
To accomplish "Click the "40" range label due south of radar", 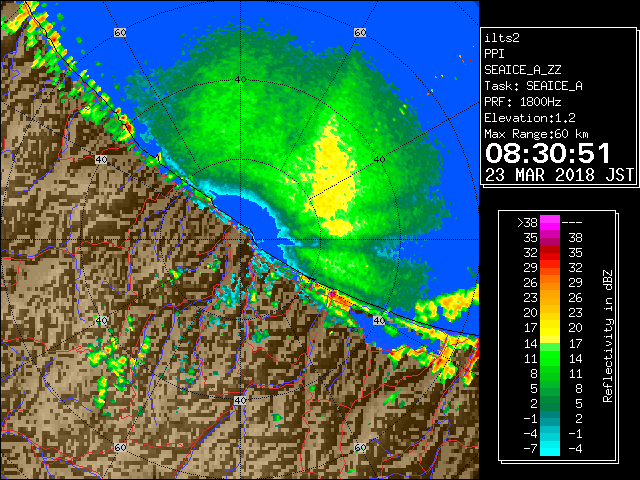I will 240,400.
